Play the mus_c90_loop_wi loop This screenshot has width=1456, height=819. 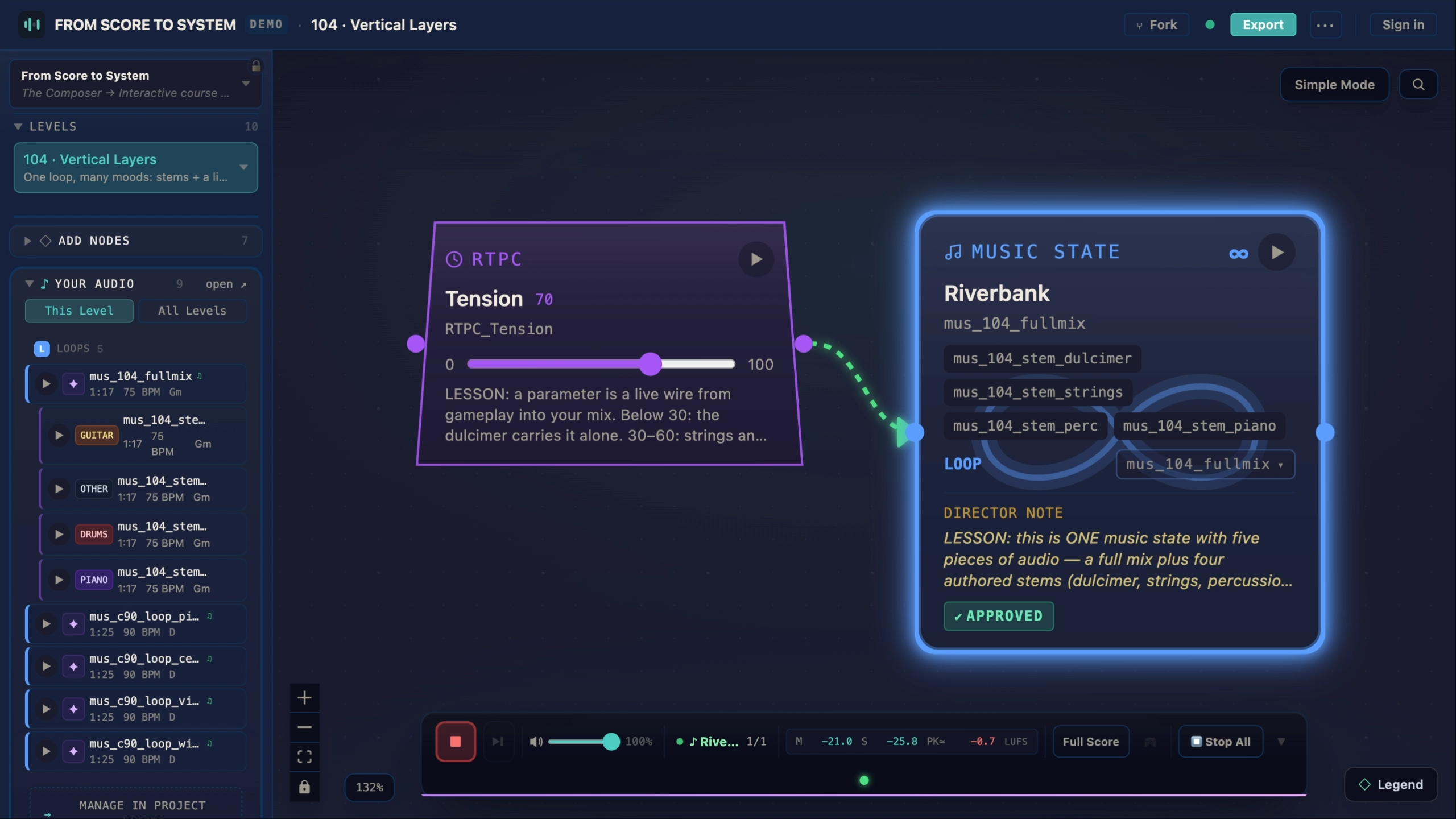(x=46, y=751)
